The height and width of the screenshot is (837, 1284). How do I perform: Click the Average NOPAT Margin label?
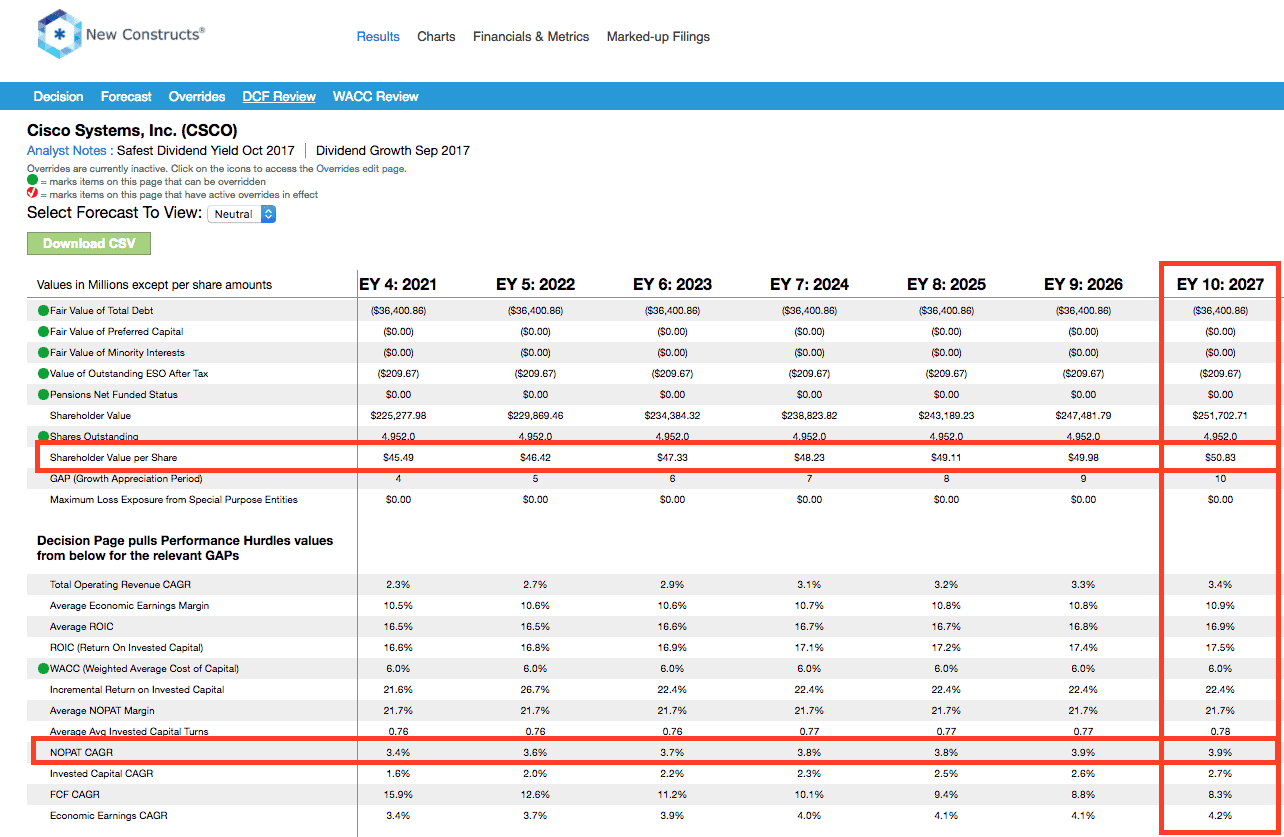[x=102, y=710]
